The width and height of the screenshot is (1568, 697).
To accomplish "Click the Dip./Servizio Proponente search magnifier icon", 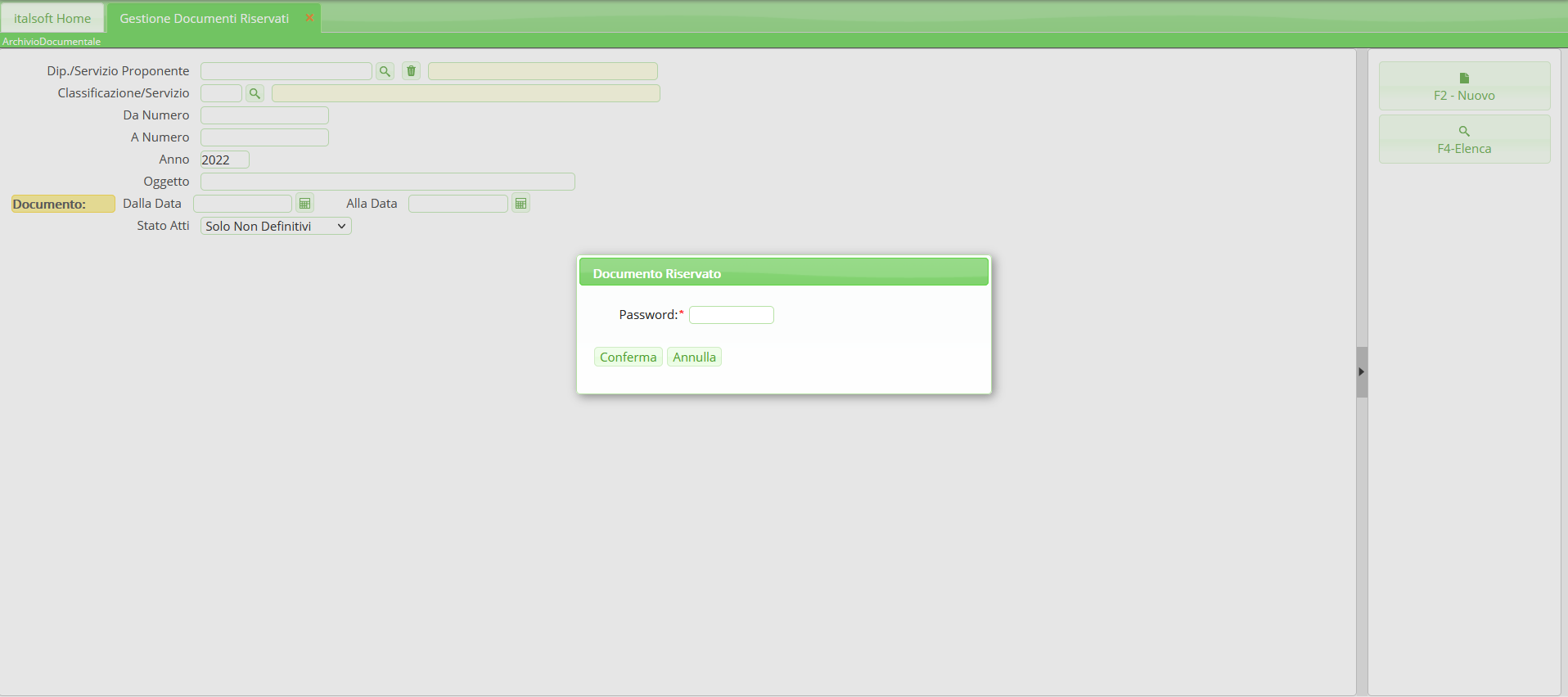I will [385, 71].
